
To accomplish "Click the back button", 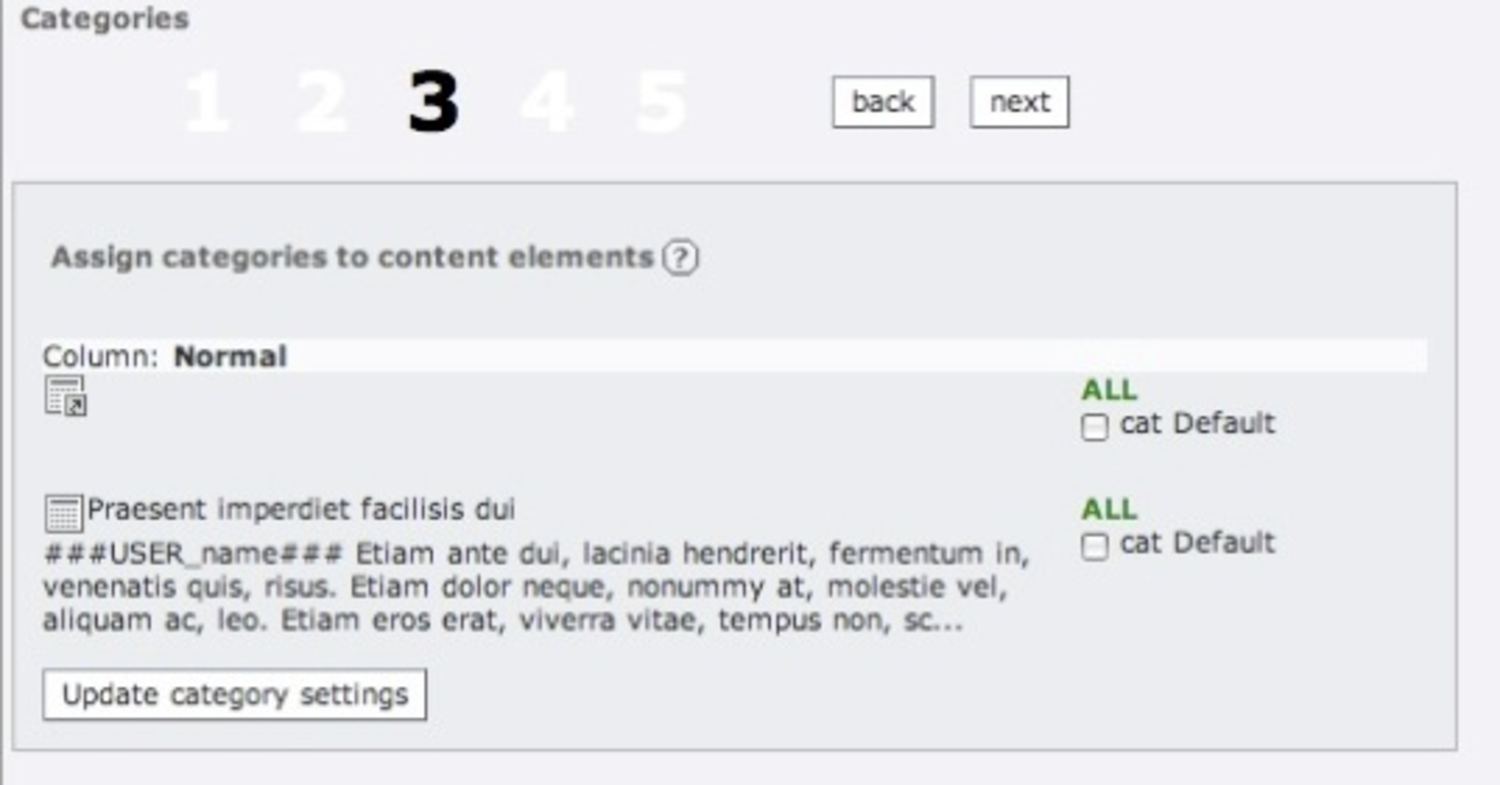I will [883, 102].
